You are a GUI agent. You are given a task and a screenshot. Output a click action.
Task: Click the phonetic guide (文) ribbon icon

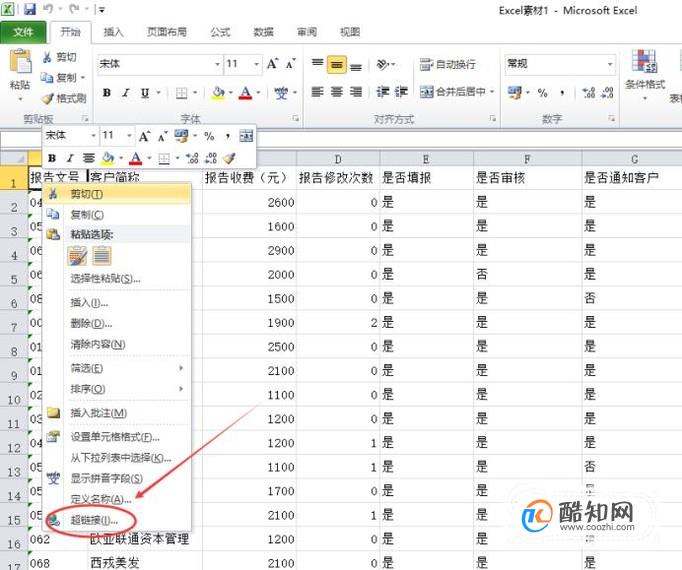pyautogui.click(x=281, y=92)
